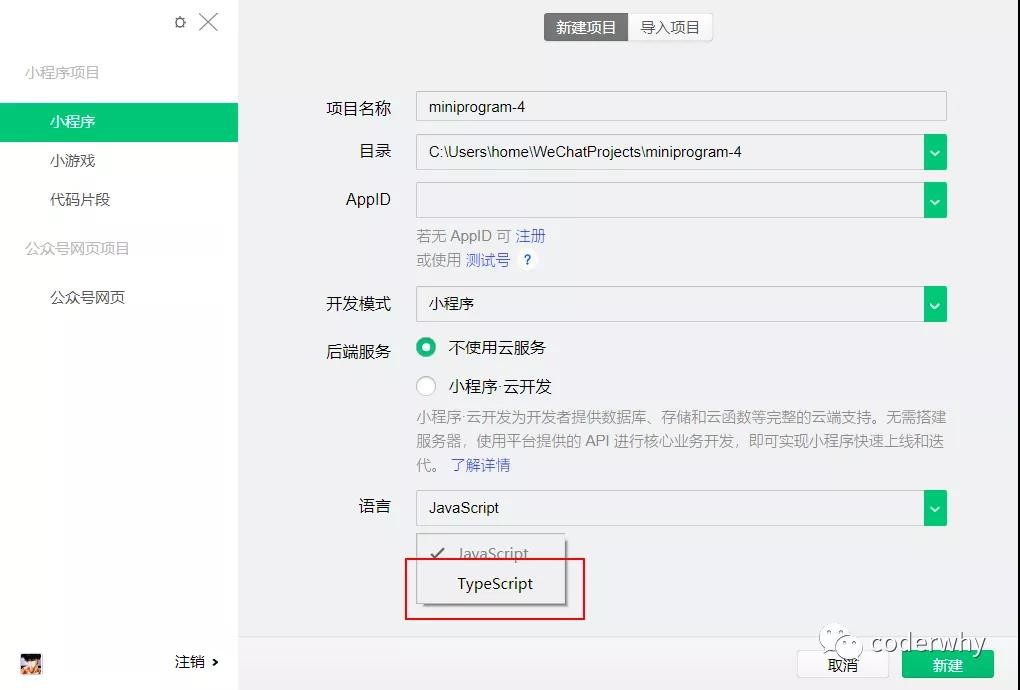Select 小程序 in the sidebar
Image resolution: width=1020 pixels, height=690 pixels.
(x=119, y=122)
